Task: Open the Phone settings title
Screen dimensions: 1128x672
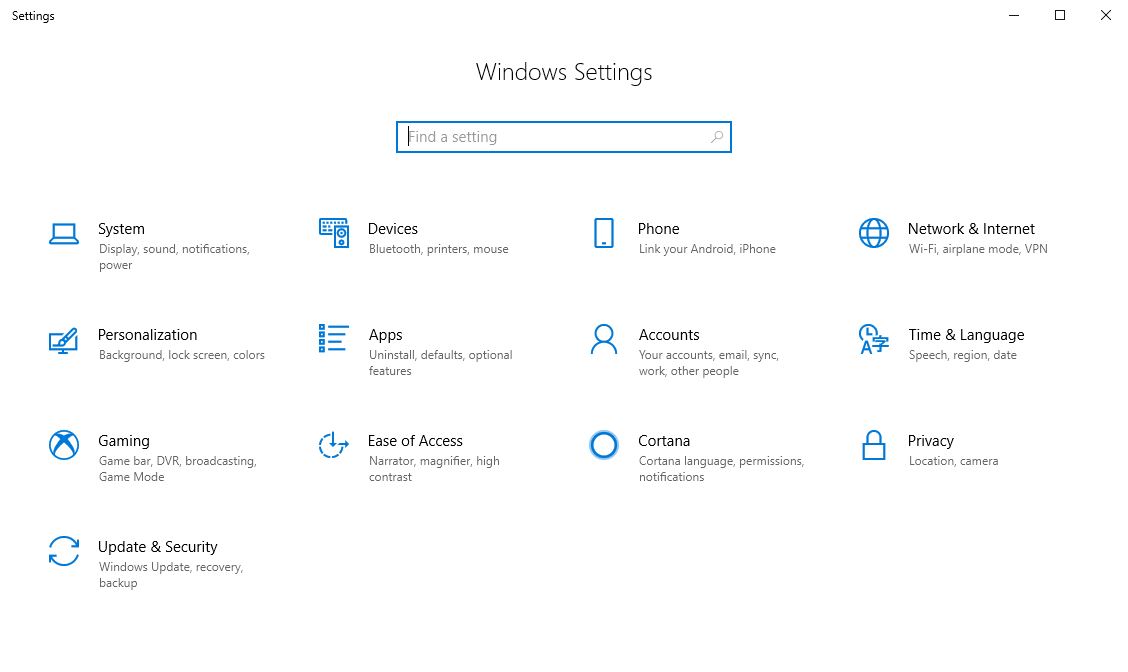Action: coord(658,229)
